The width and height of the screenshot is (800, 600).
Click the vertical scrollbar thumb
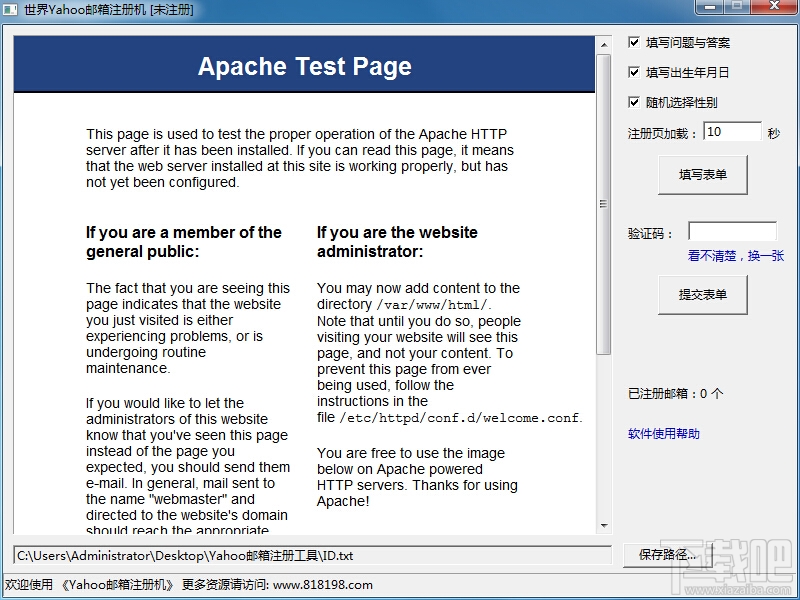pyautogui.click(x=604, y=204)
